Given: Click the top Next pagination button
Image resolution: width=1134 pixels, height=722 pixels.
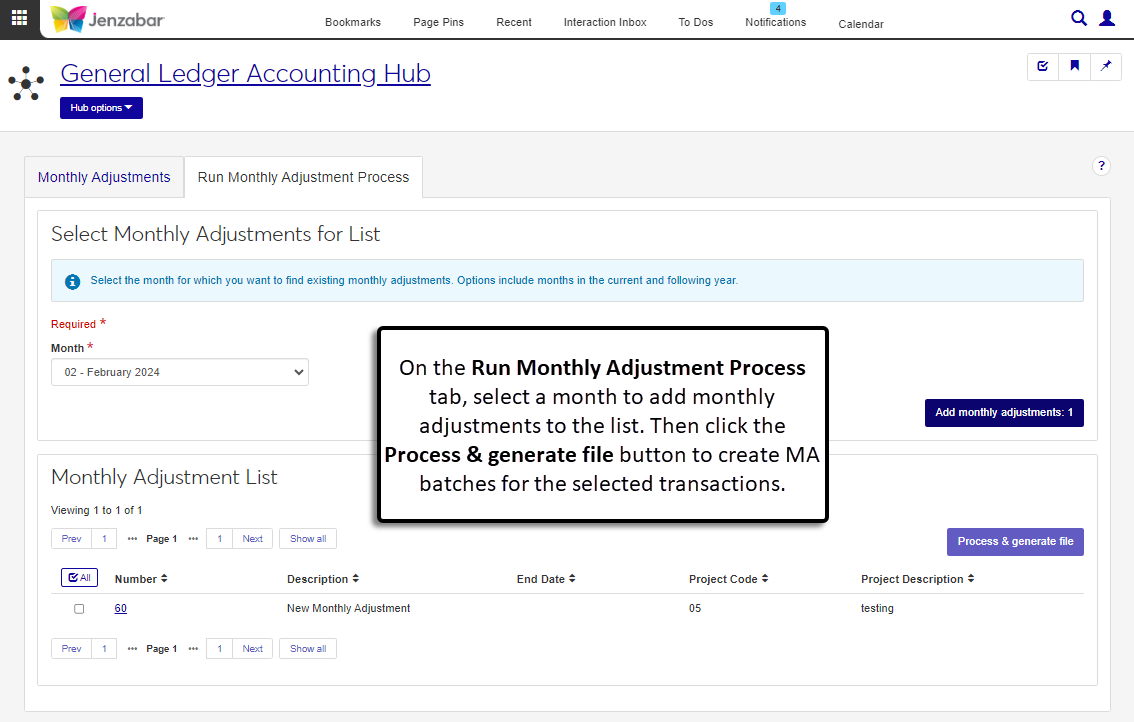Looking at the screenshot, I should (x=252, y=539).
